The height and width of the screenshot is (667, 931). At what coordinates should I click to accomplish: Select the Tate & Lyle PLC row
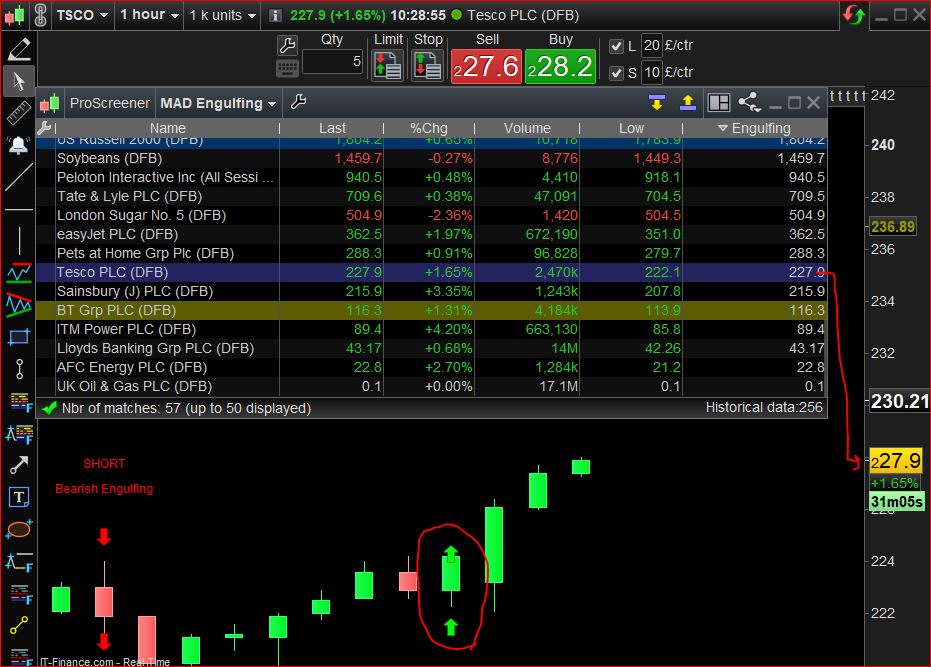(432, 196)
